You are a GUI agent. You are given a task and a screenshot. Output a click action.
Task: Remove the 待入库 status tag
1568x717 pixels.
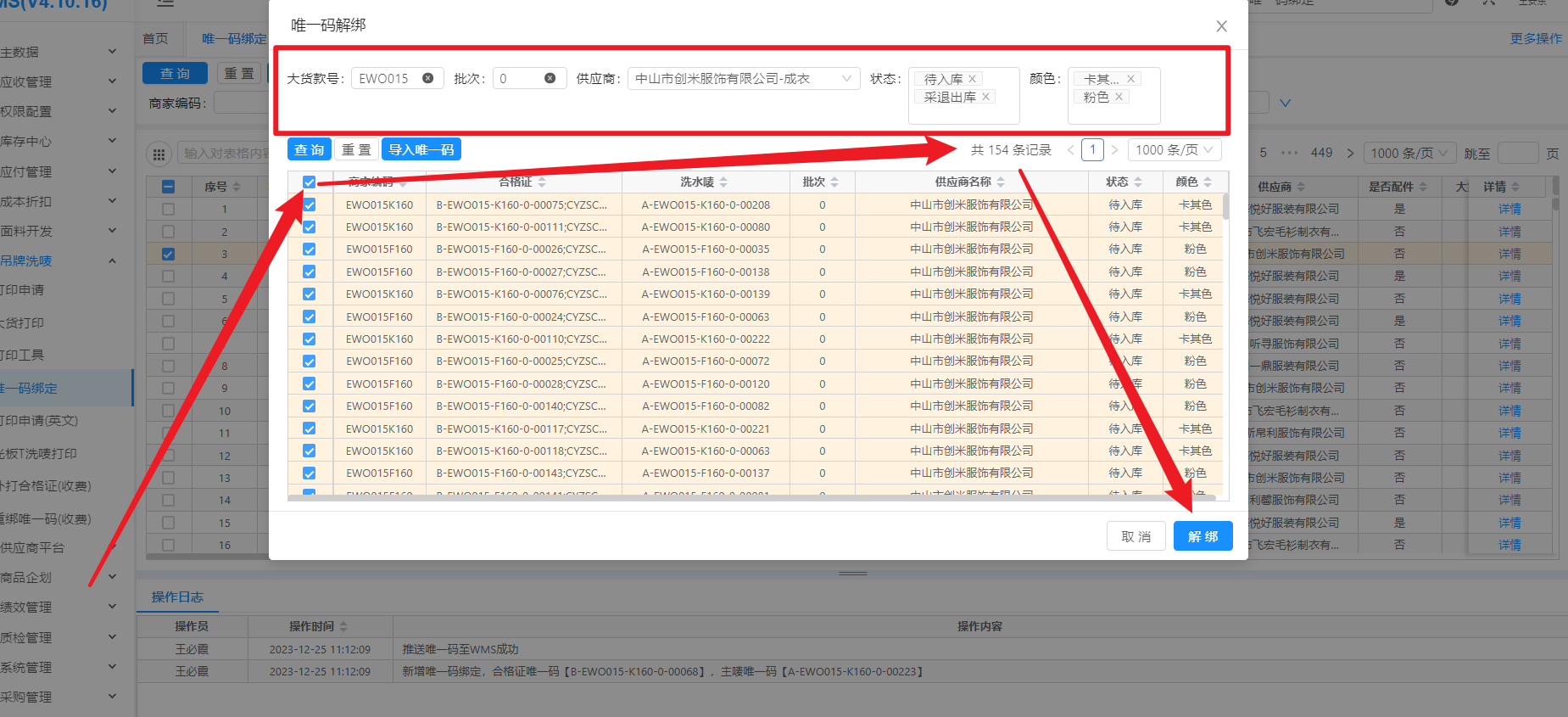click(973, 79)
